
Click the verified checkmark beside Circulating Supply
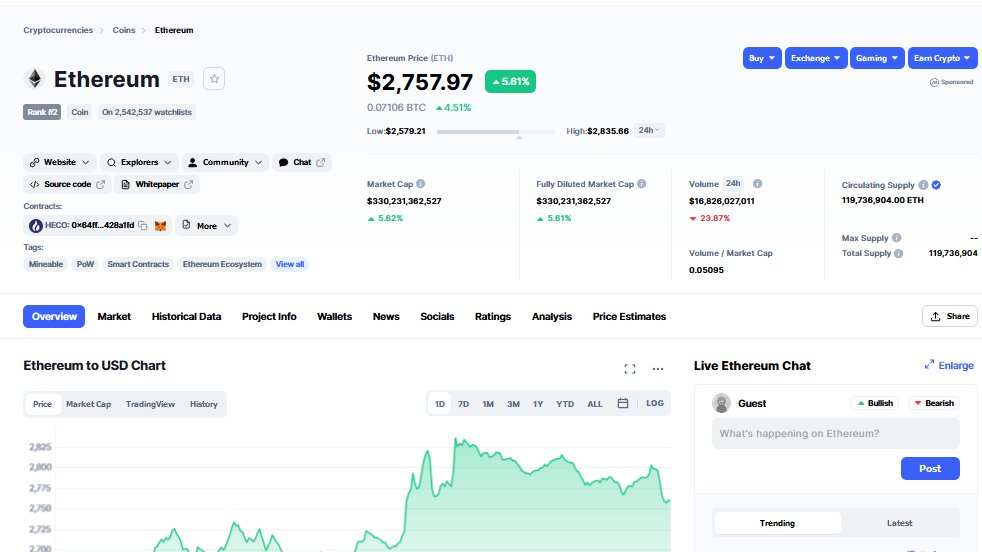tap(936, 185)
